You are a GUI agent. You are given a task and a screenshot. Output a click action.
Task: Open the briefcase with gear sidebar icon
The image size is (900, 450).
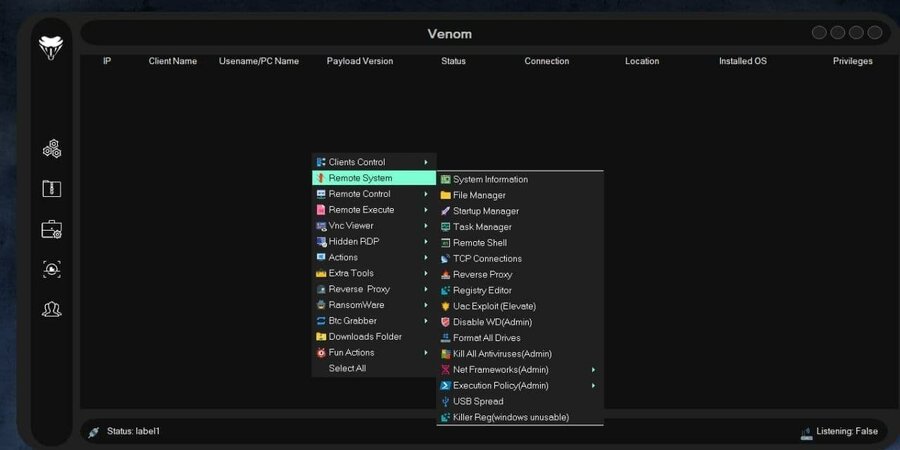point(52,230)
